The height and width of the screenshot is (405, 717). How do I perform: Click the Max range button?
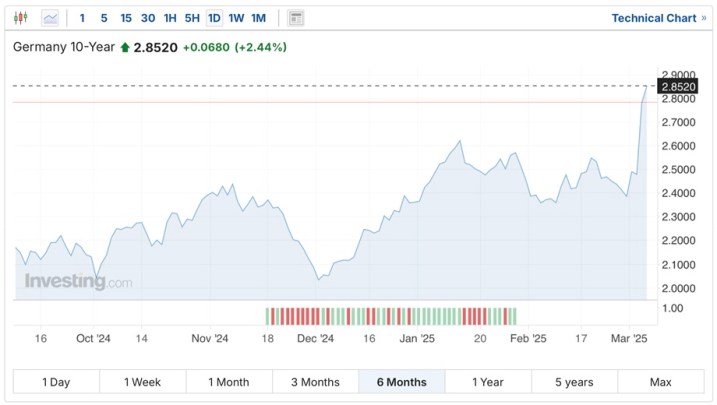click(x=660, y=382)
